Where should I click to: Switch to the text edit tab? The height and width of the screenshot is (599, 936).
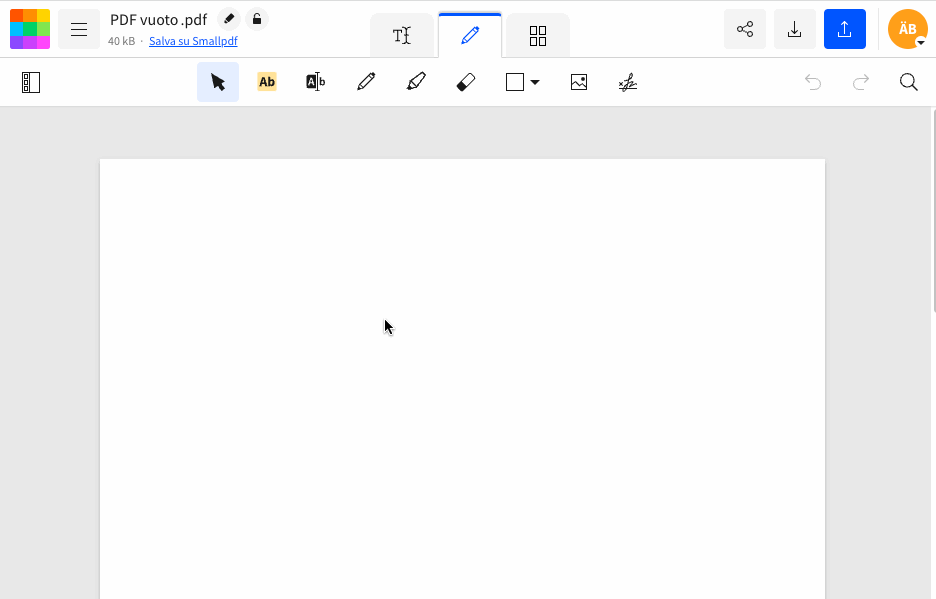coord(402,35)
